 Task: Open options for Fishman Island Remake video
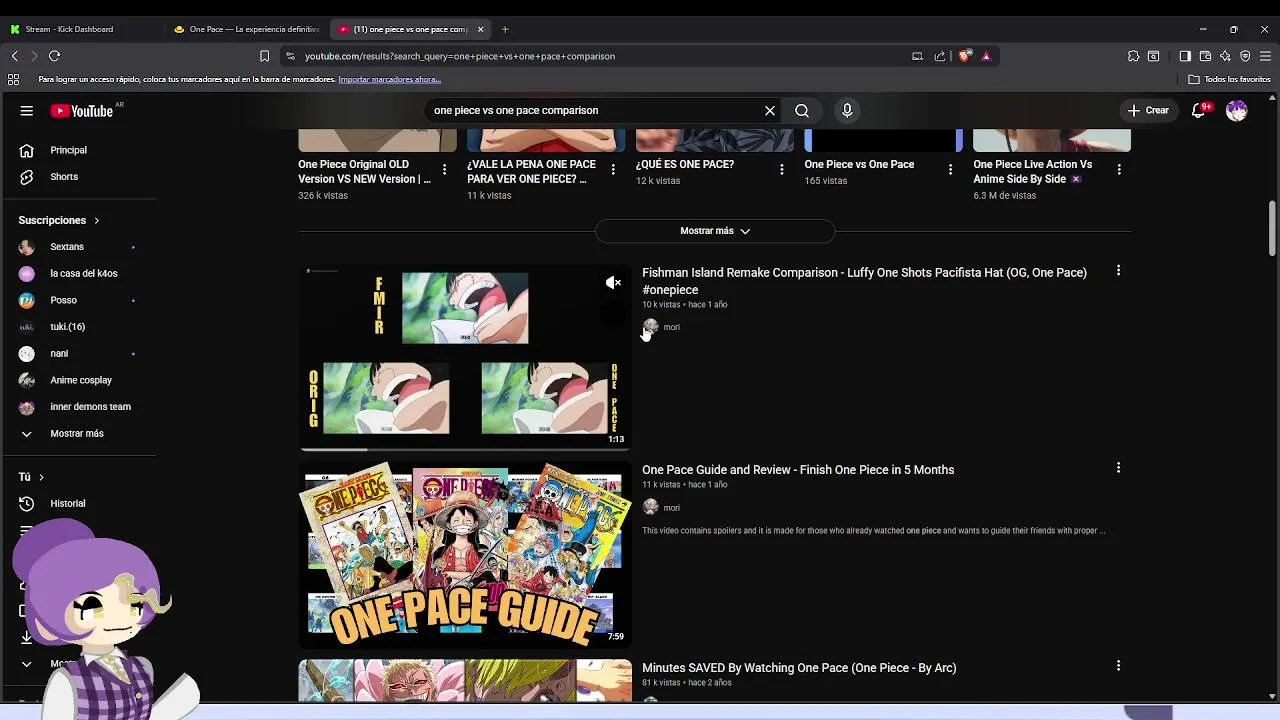pos(1118,270)
